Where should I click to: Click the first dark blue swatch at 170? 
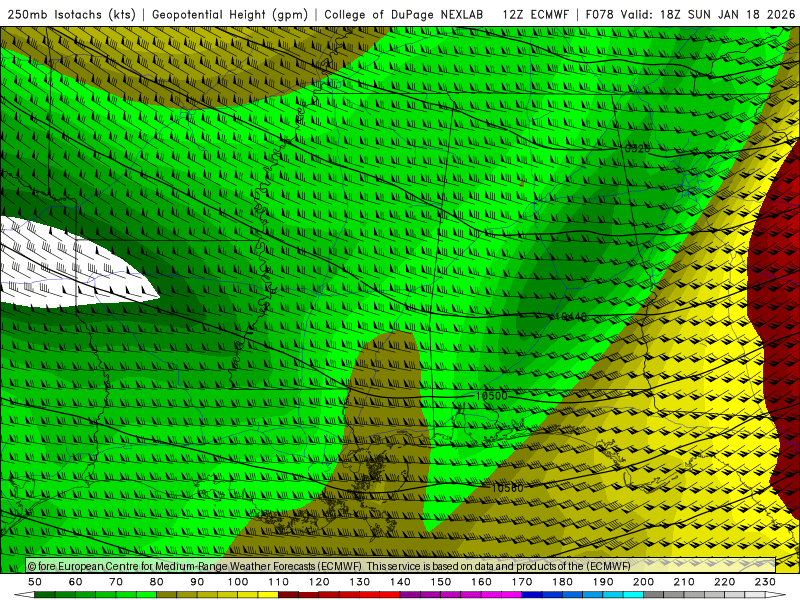tap(532, 595)
